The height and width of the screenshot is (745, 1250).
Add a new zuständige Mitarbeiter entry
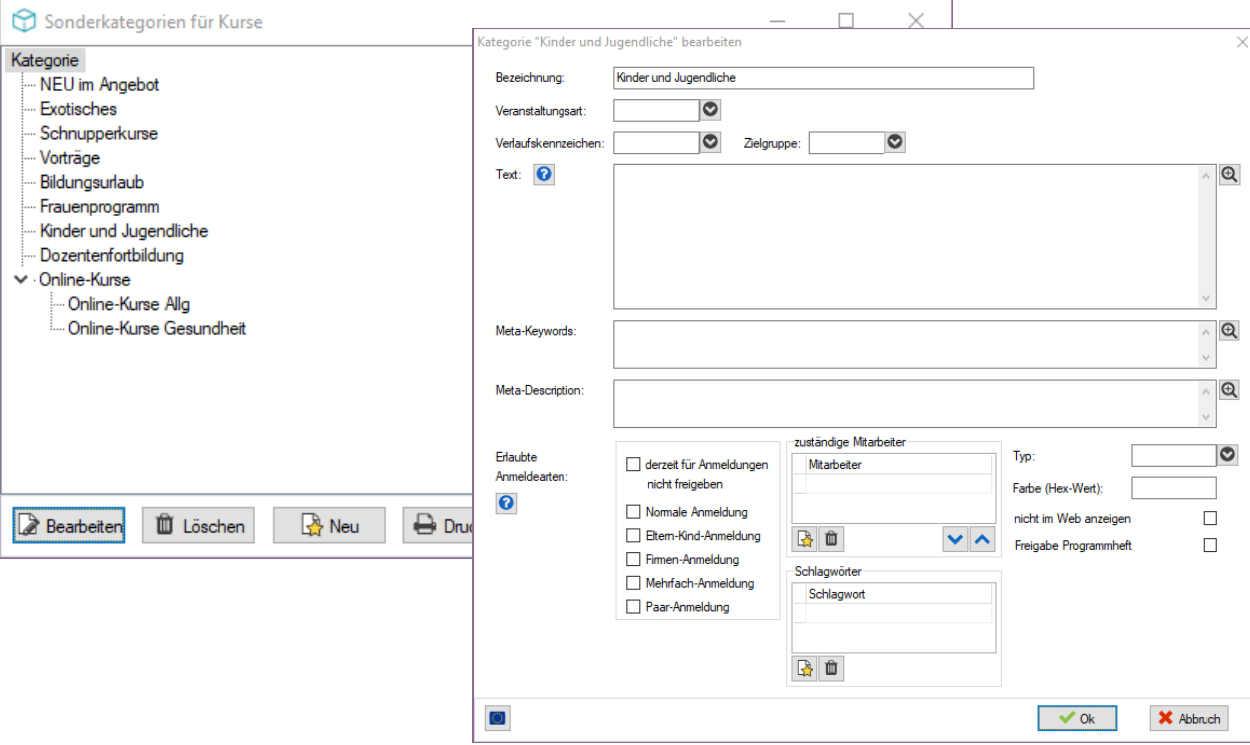tap(805, 540)
